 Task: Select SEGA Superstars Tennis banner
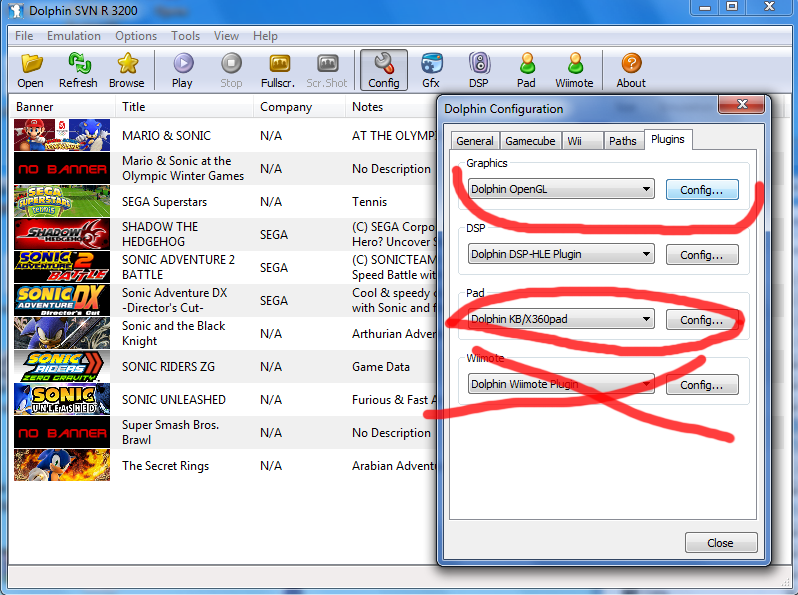point(62,201)
